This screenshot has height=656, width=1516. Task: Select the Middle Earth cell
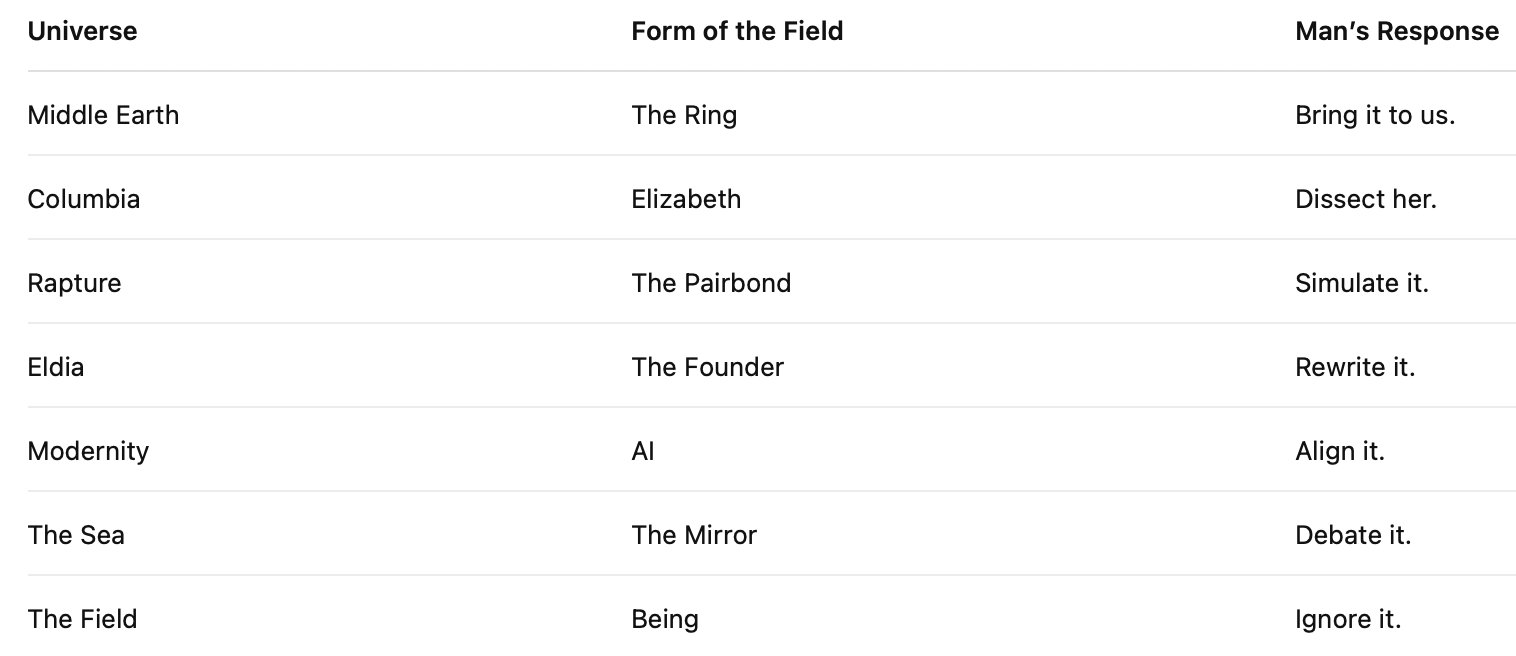pyautogui.click(x=103, y=116)
